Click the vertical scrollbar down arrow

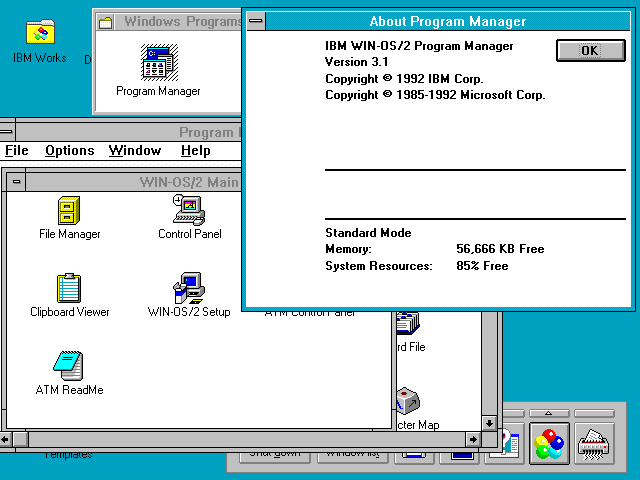click(489, 423)
